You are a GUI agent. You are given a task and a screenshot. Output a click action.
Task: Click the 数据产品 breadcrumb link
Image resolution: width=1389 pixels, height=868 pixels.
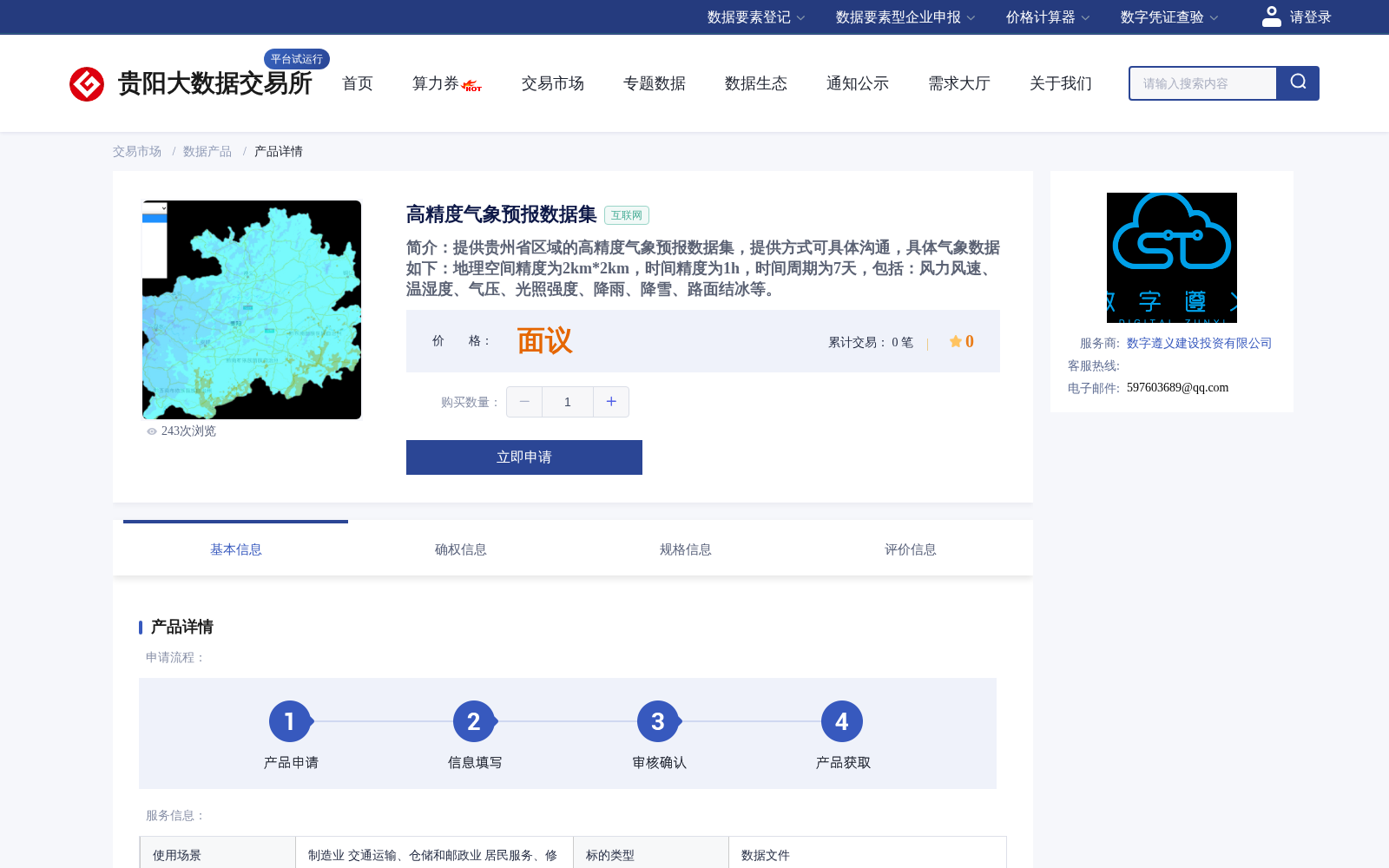coord(207,151)
